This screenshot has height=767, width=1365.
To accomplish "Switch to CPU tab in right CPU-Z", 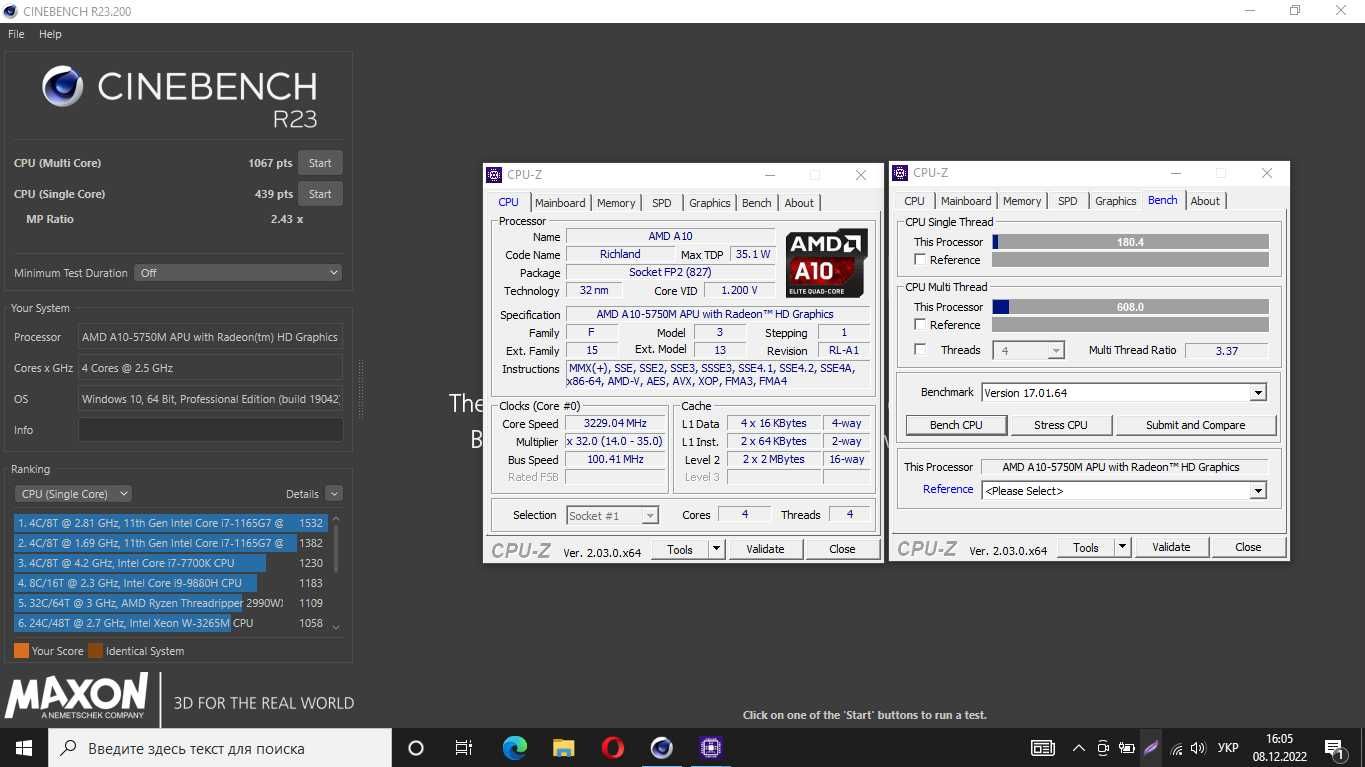I will click(914, 201).
